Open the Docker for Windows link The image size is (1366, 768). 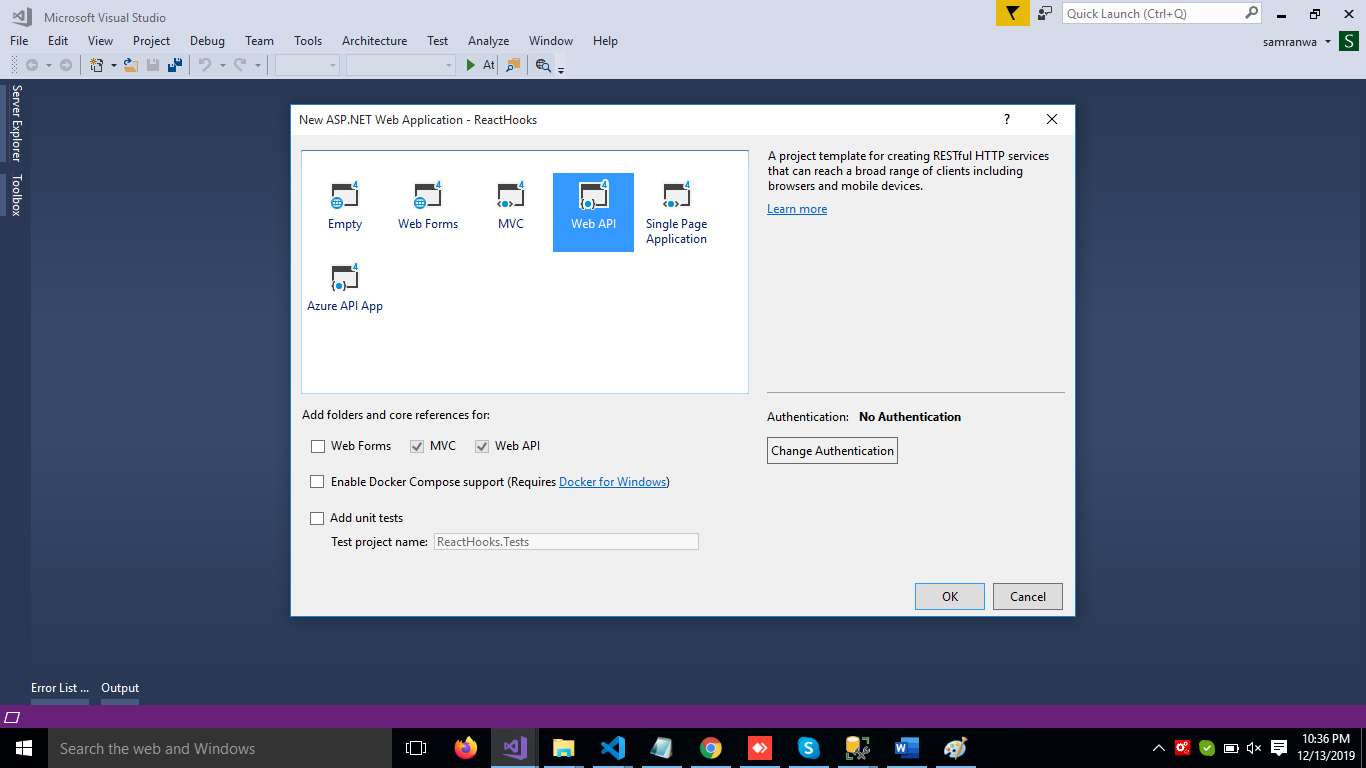(612, 482)
